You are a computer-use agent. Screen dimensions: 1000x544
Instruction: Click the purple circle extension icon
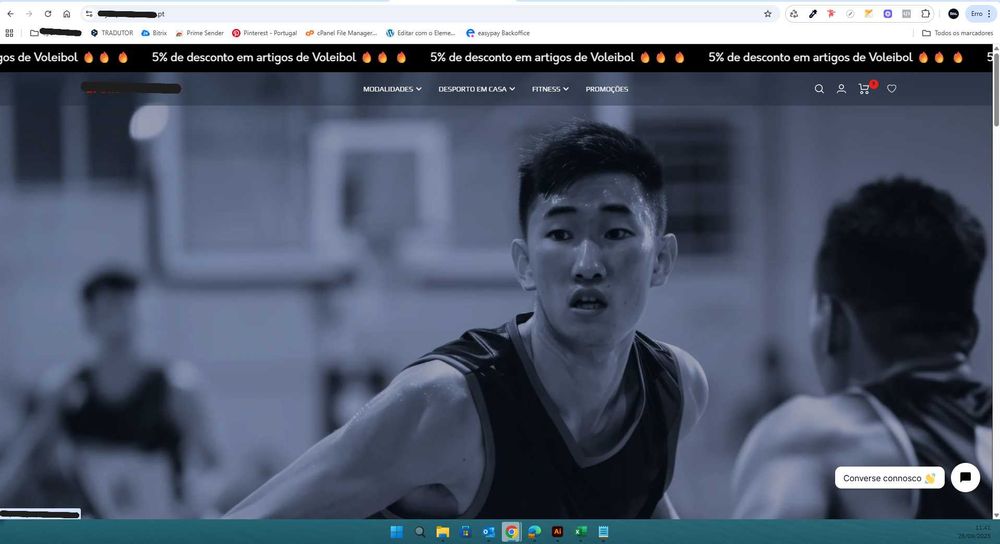tap(888, 13)
